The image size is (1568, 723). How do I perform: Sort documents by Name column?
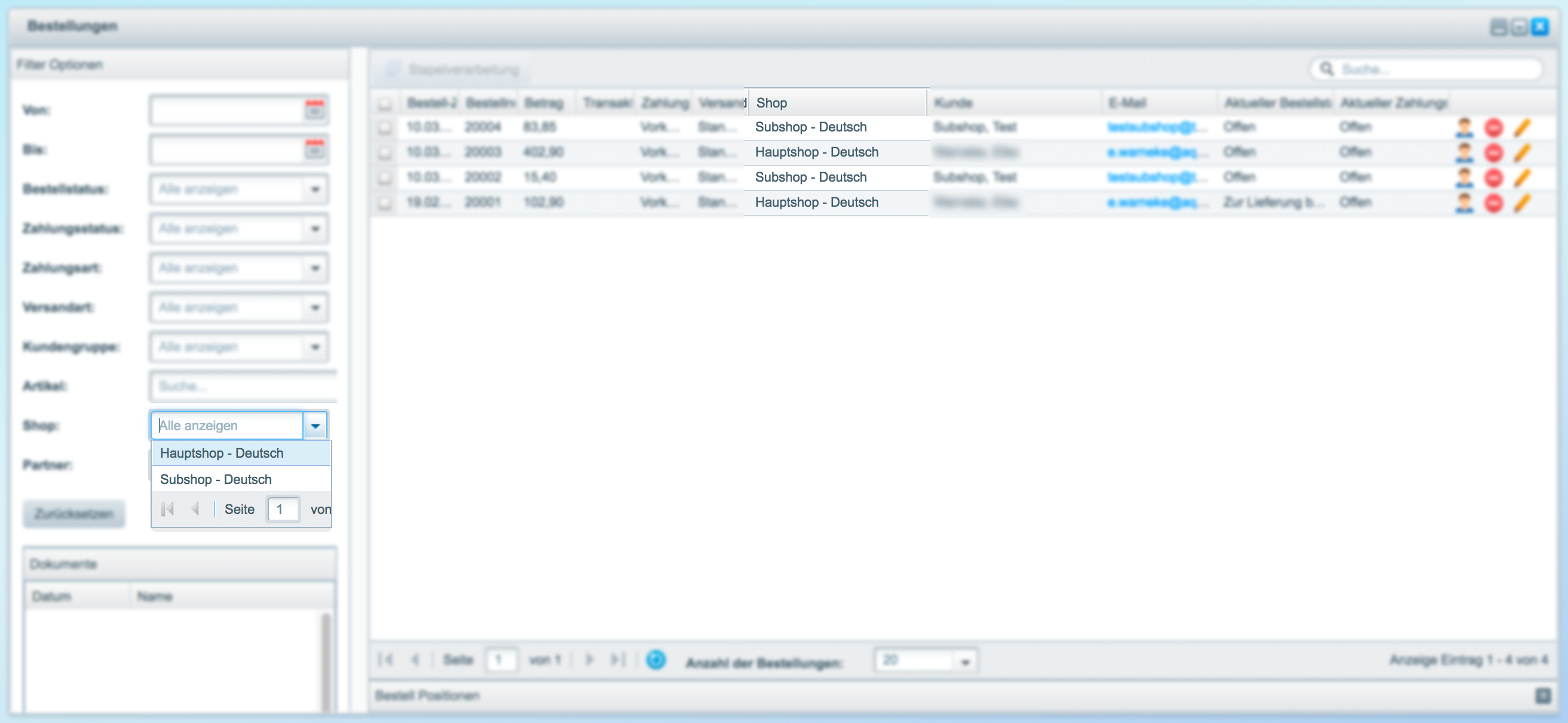click(231, 596)
